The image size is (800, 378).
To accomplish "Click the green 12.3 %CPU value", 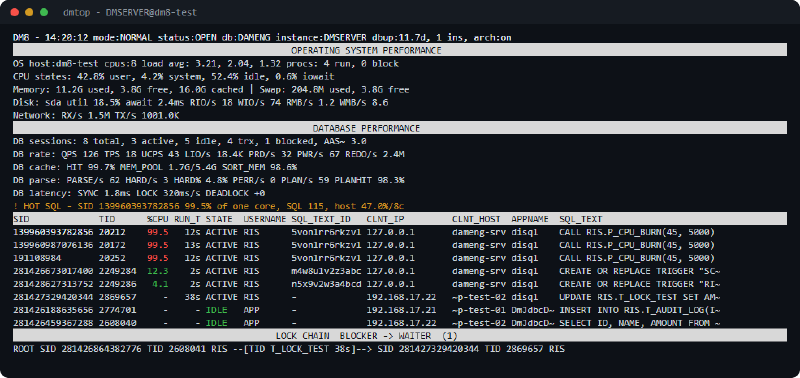I will click(x=158, y=271).
